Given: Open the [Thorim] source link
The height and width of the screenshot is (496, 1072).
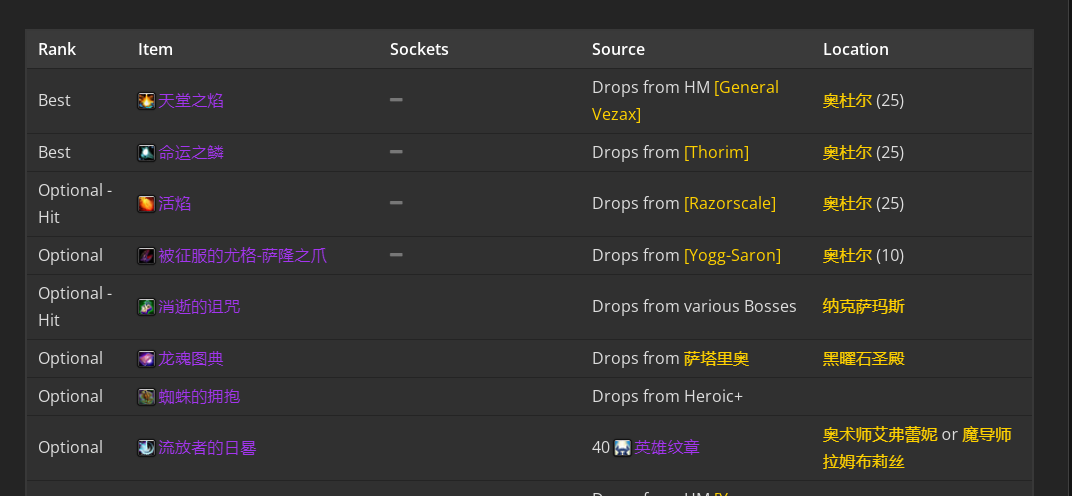Looking at the screenshot, I should point(716,152).
